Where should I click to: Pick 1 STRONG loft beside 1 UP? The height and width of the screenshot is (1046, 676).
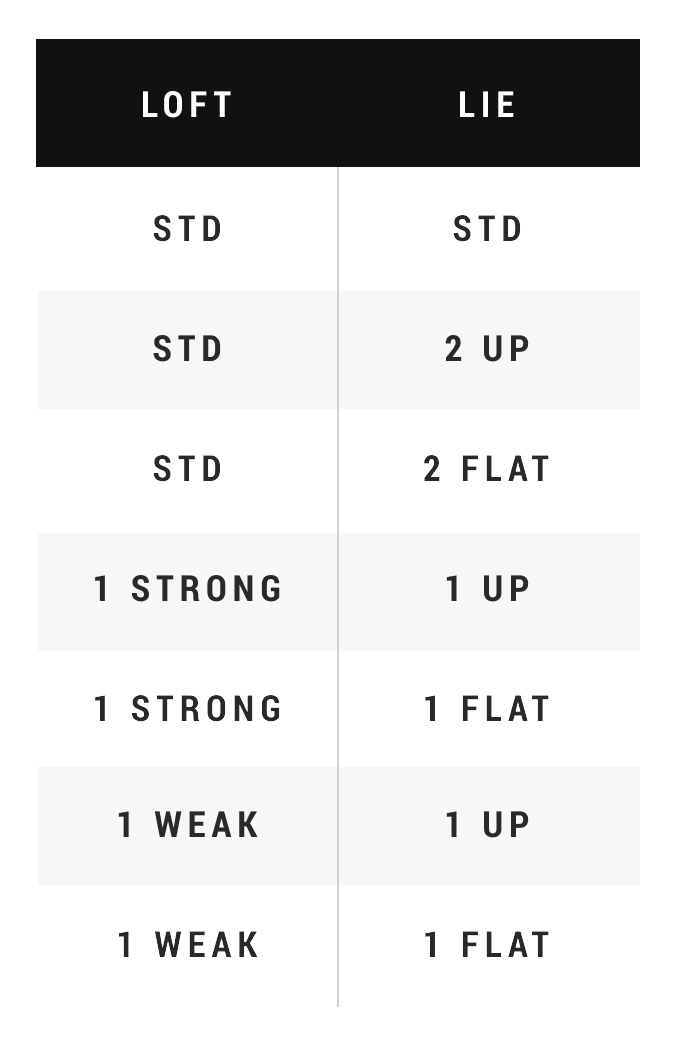(188, 589)
